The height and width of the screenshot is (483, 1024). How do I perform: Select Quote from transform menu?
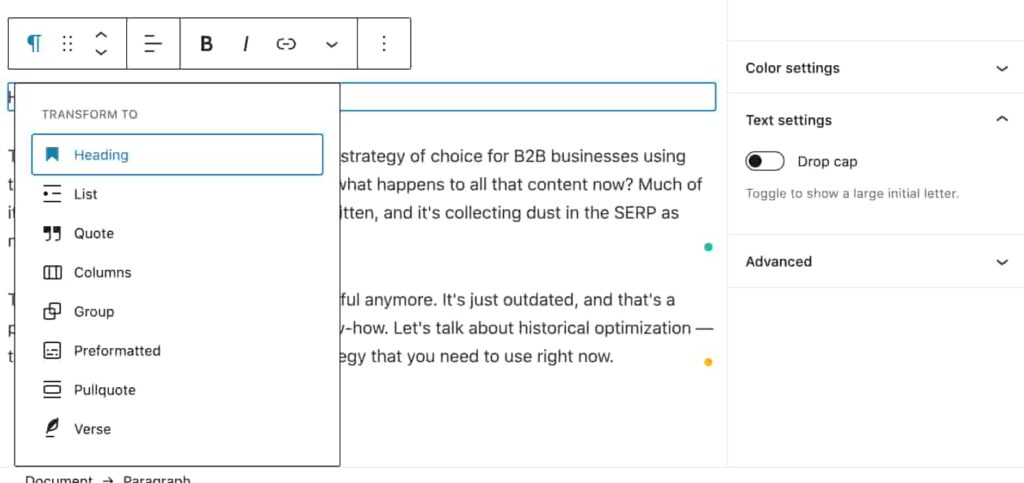point(93,233)
